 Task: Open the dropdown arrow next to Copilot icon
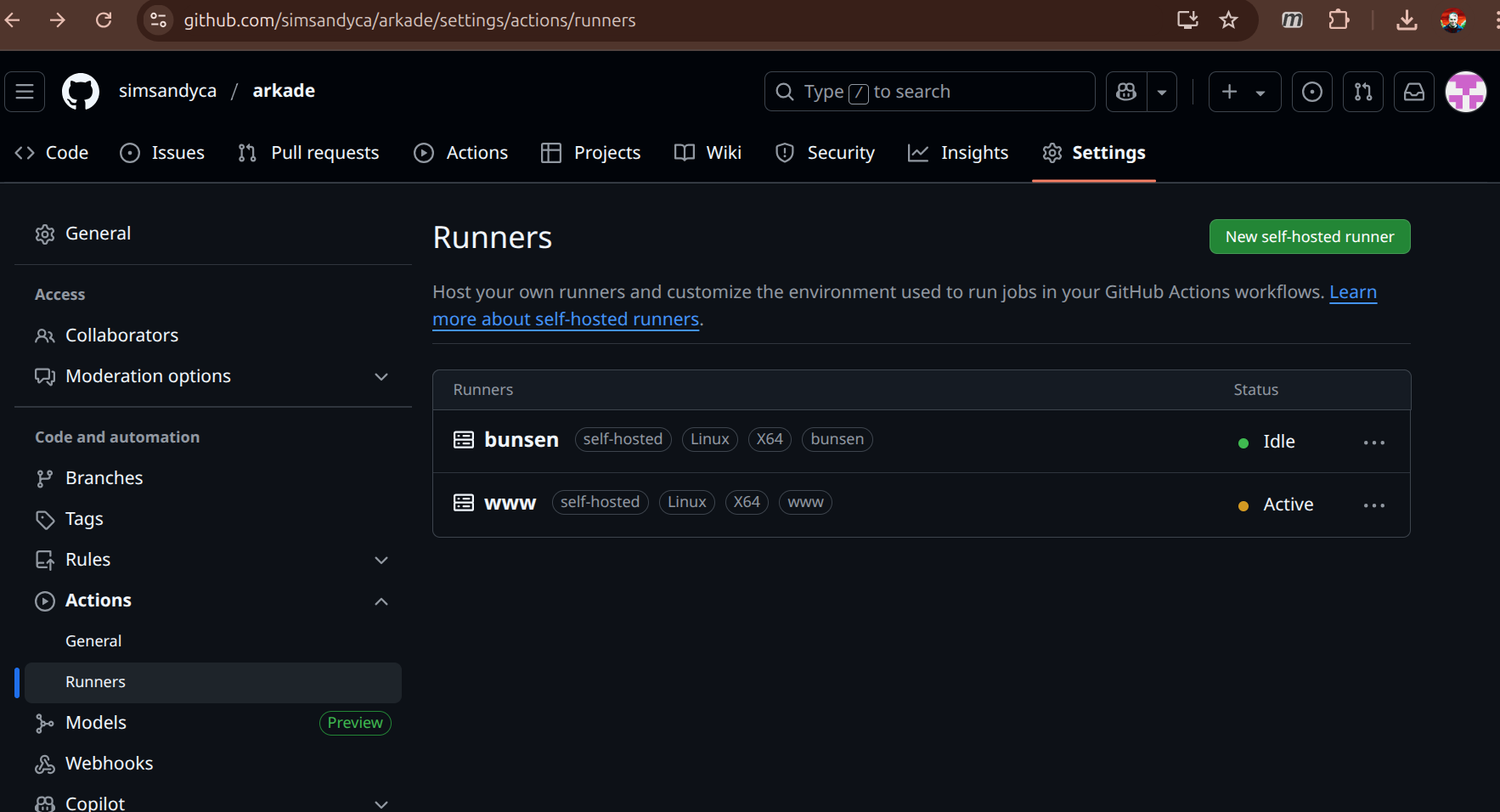pyautogui.click(x=1162, y=92)
